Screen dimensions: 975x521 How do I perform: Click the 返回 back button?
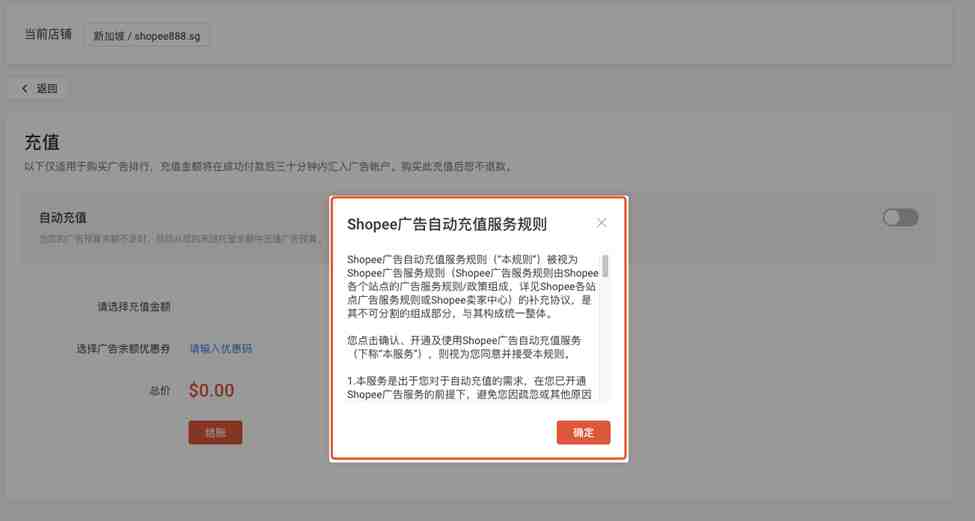tap(38, 88)
